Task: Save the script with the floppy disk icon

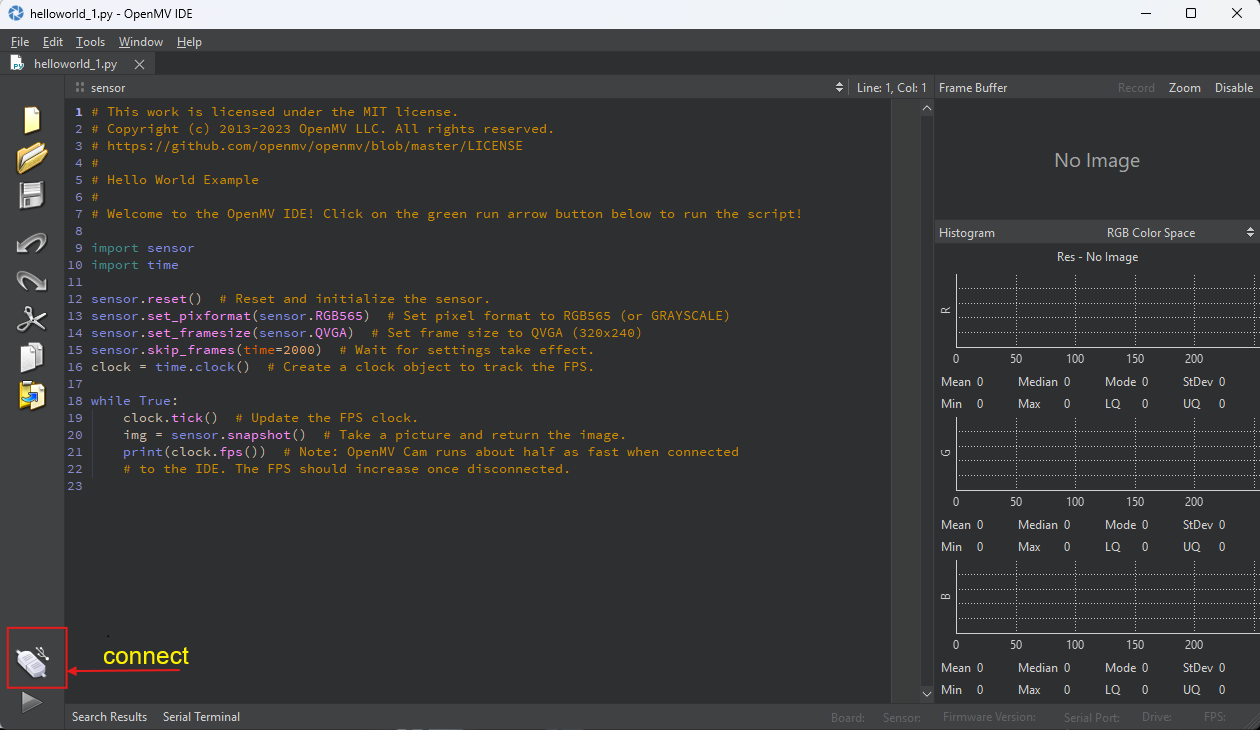Action: point(32,196)
